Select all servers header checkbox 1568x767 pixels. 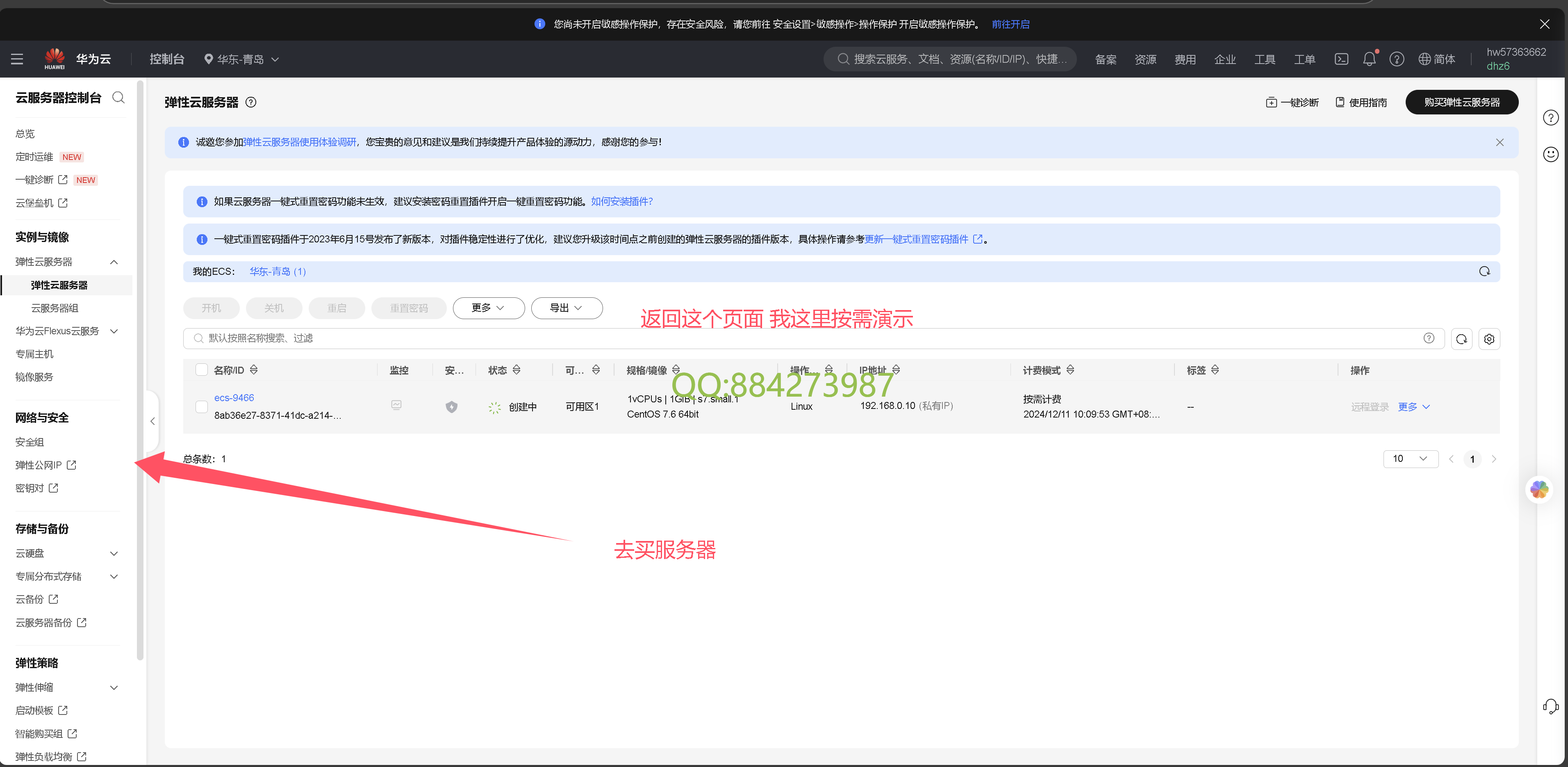201,370
